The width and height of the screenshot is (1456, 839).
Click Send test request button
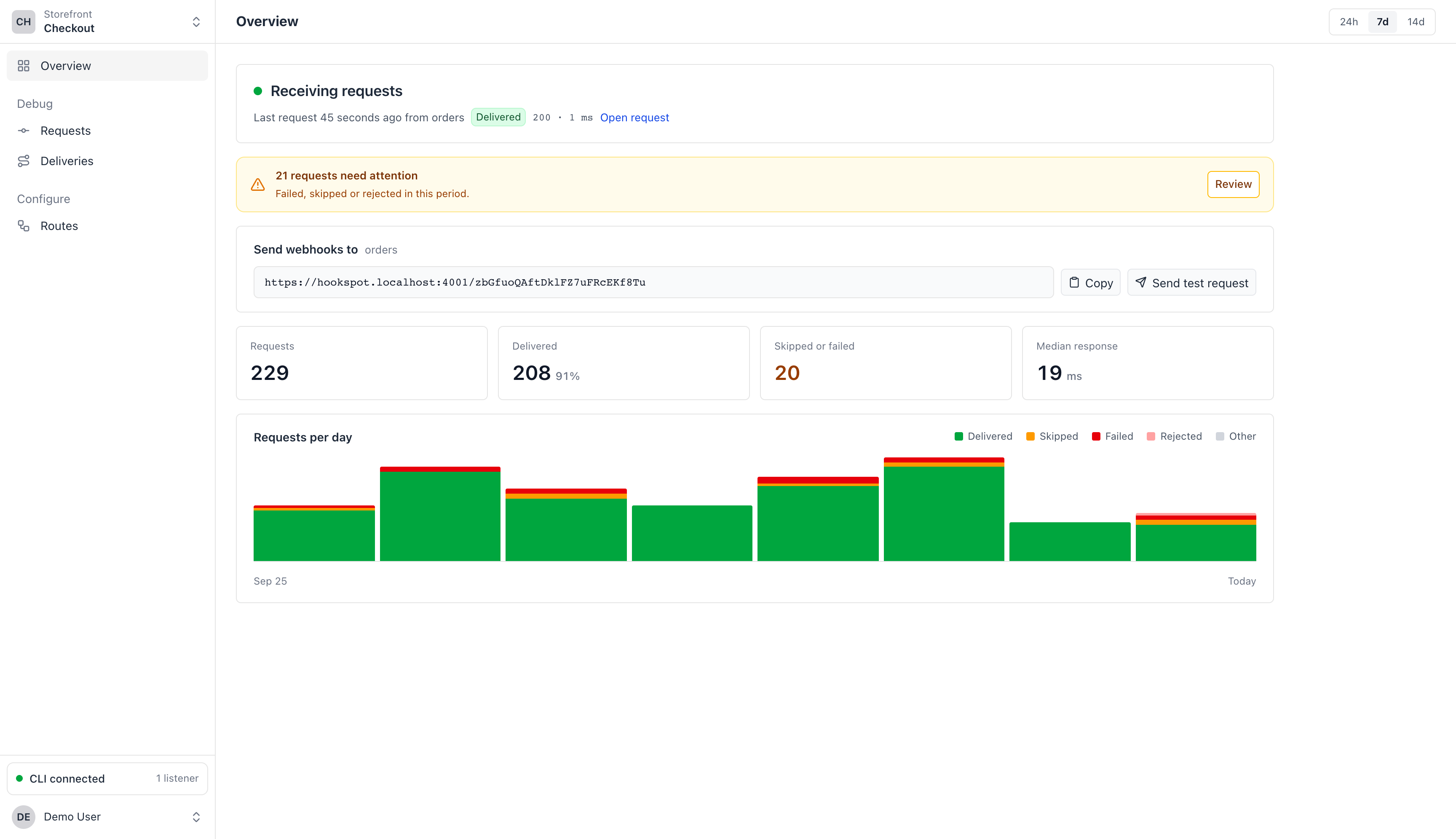pyautogui.click(x=1191, y=282)
